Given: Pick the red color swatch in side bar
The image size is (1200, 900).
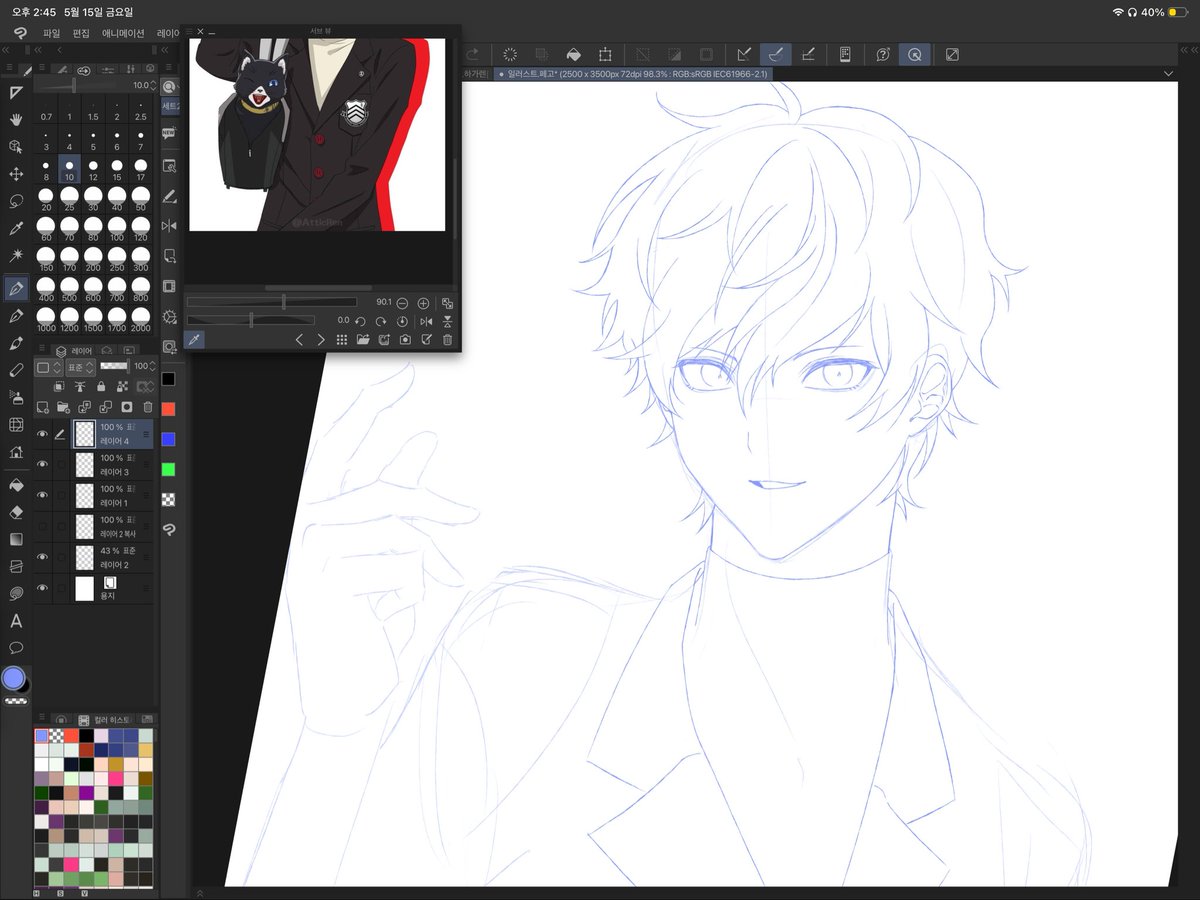Looking at the screenshot, I should click(169, 409).
